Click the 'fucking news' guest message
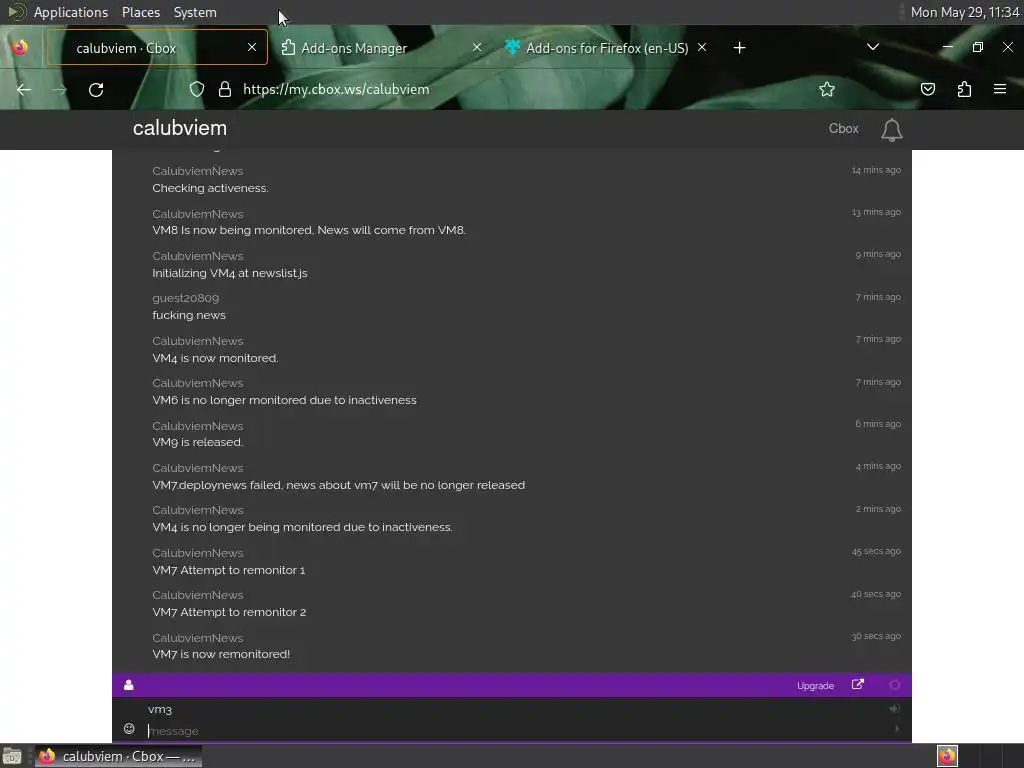Screen dimensions: 1024x768 click(x=189, y=315)
